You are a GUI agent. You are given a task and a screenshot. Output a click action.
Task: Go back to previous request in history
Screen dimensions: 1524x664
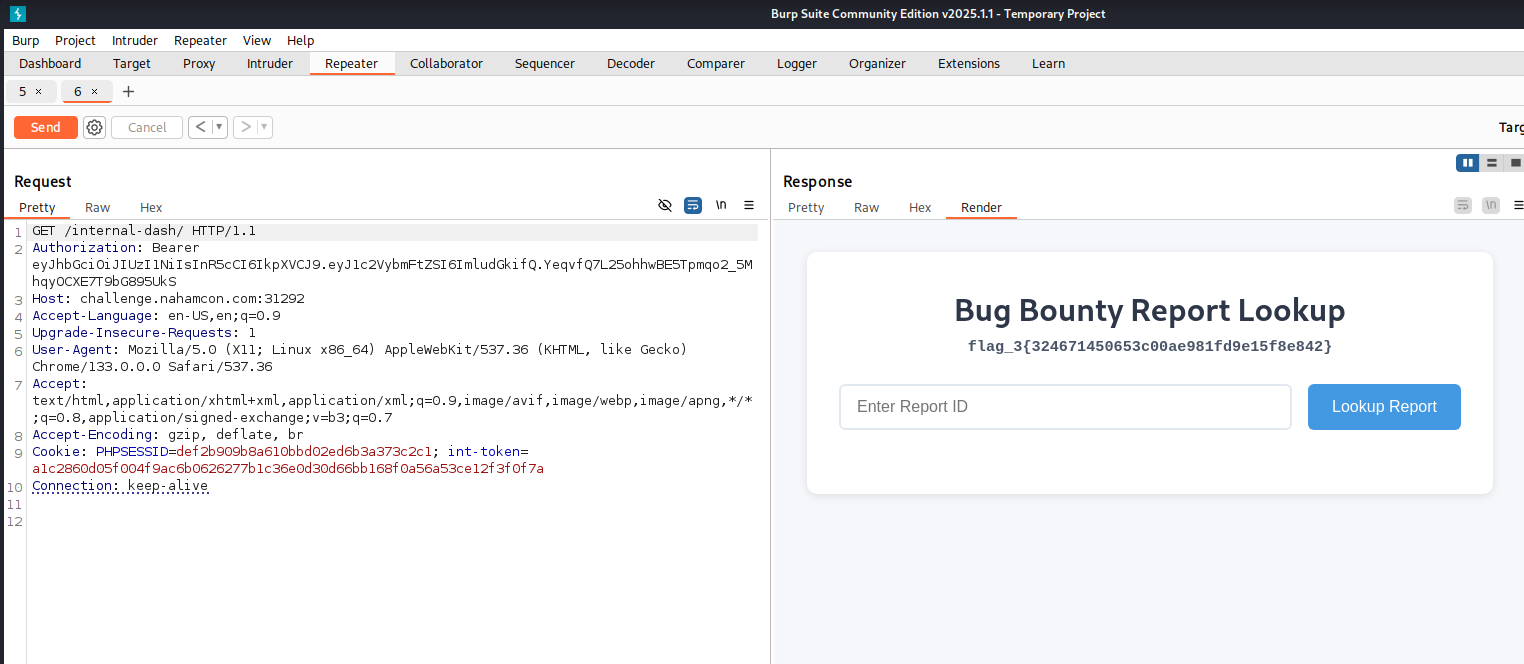point(200,127)
